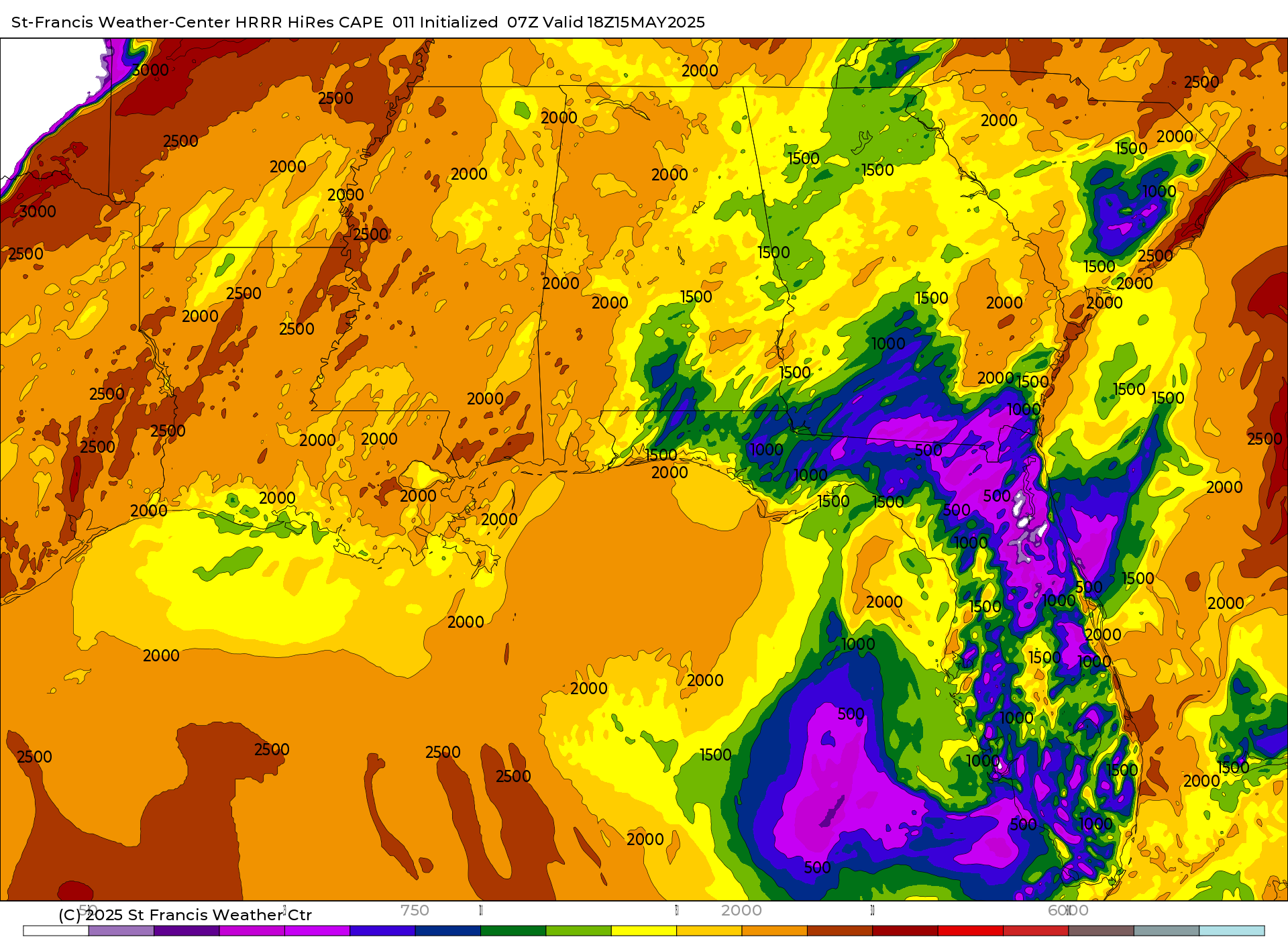Click the navy blue legend swatch
This screenshot has width=1288, height=939.
pyautogui.click(x=447, y=931)
